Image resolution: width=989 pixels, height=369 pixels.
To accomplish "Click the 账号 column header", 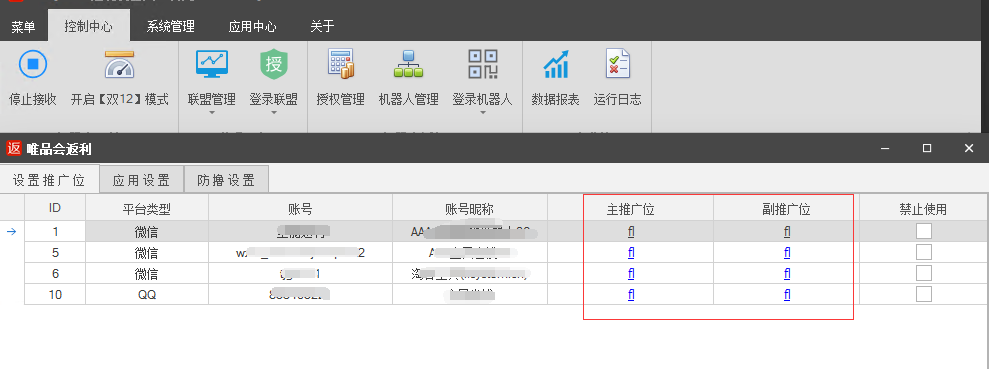I will click(x=301, y=209).
